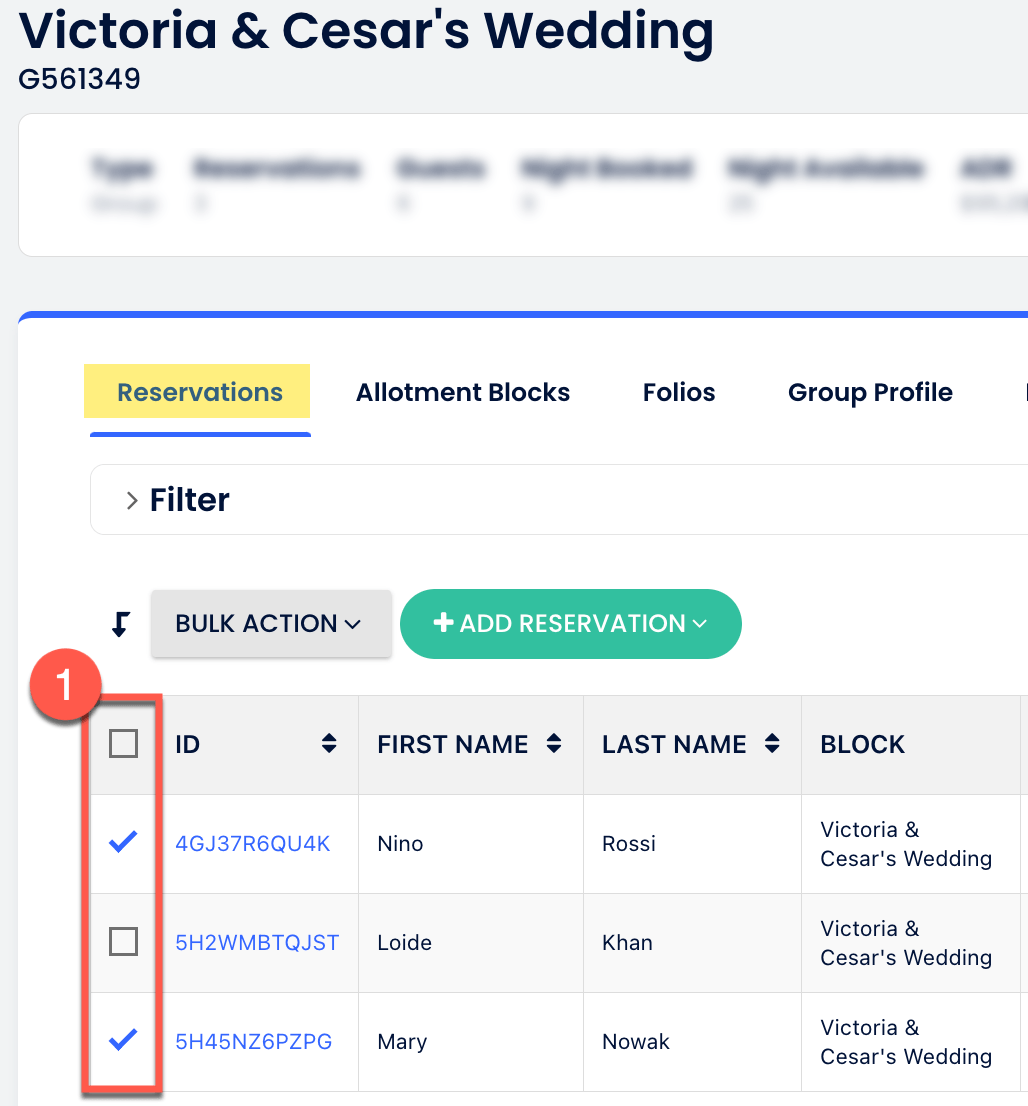Click the red step 1 badge
The height and width of the screenshot is (1106, 1028).
(x=65, y=684)
